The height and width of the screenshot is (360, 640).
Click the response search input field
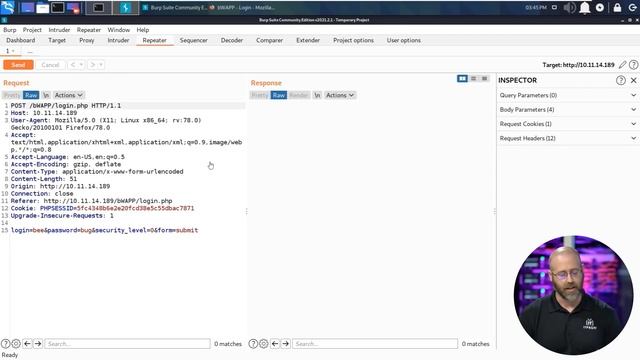pyautogui.click(x=375, y=344)
